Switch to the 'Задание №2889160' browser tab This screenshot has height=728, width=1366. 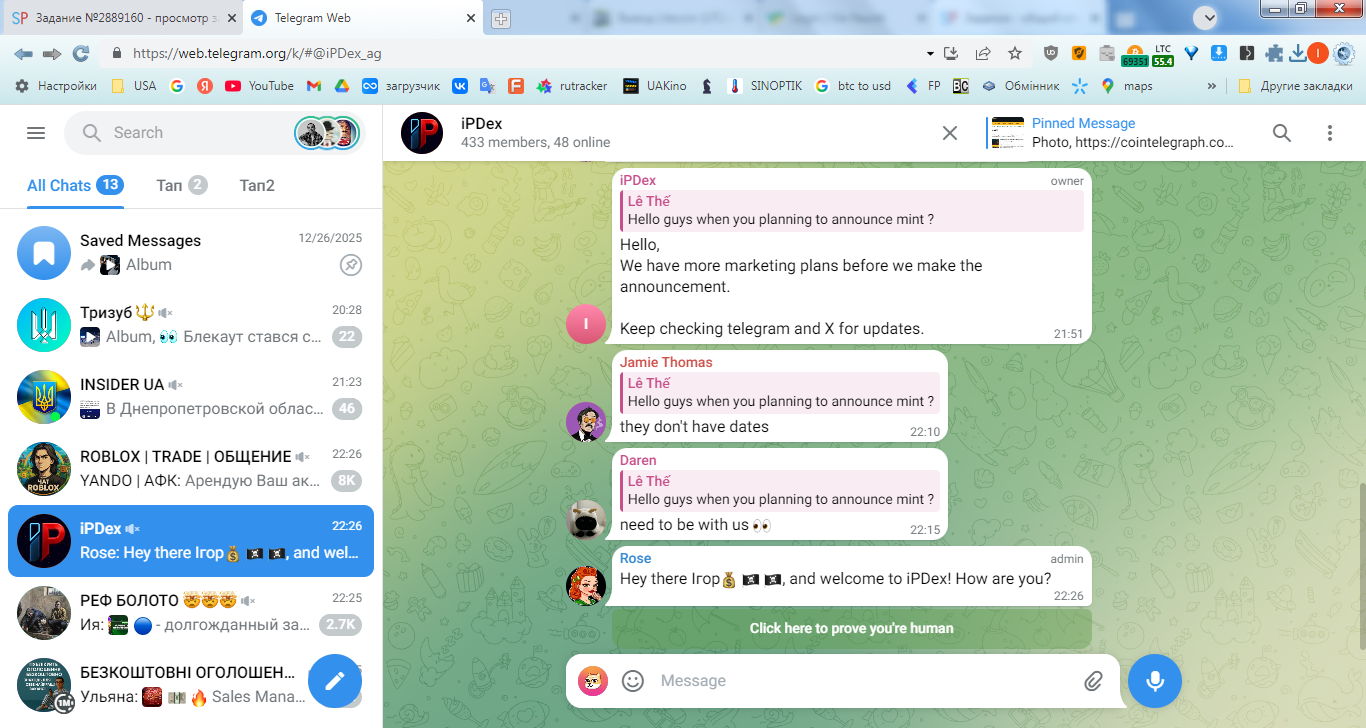tap(123, 18)
